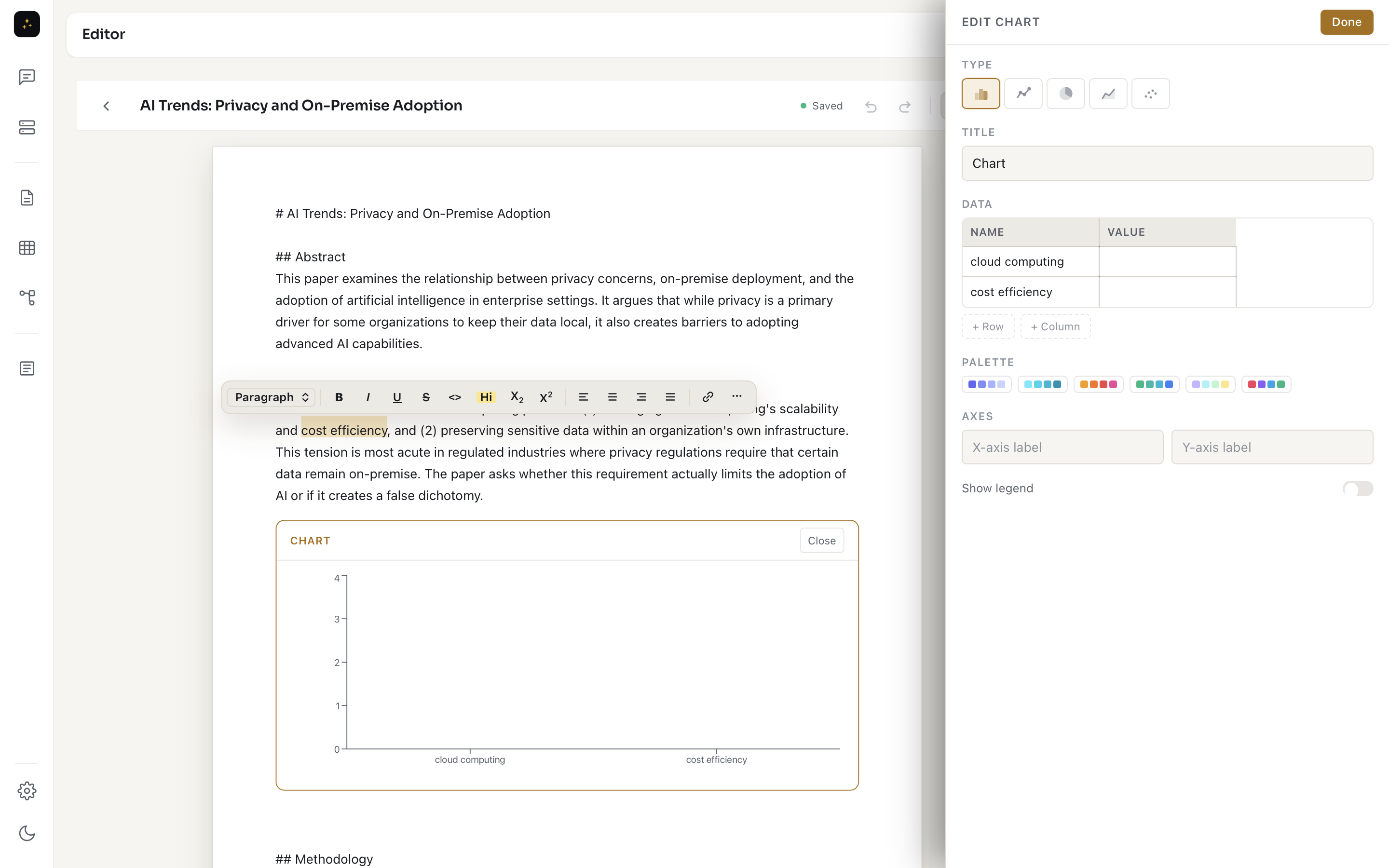The image size is (1389, 868).
Task: Select pie chart type
Action: [1066, 94]
